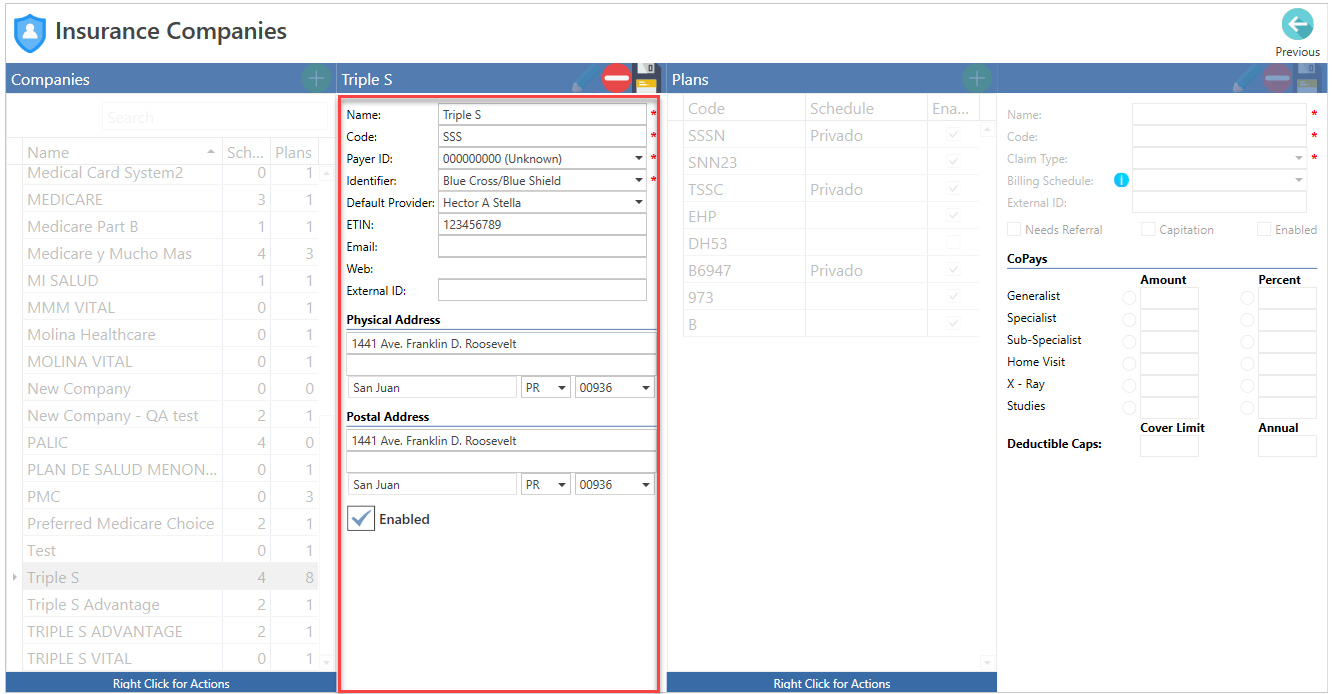Click the Previous back arrow icon
The height and width of the screenshot is (694, 1332).
[x=1297, y=24]
